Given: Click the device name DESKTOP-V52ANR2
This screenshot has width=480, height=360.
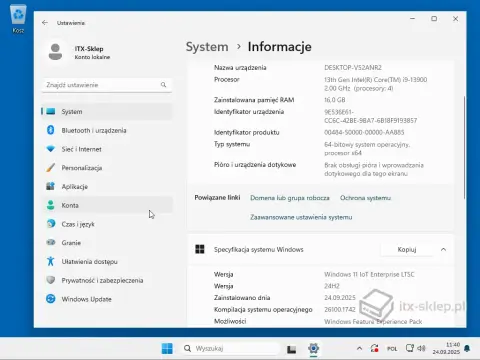Looking at the screenshot, I should (x=353, y=67).
